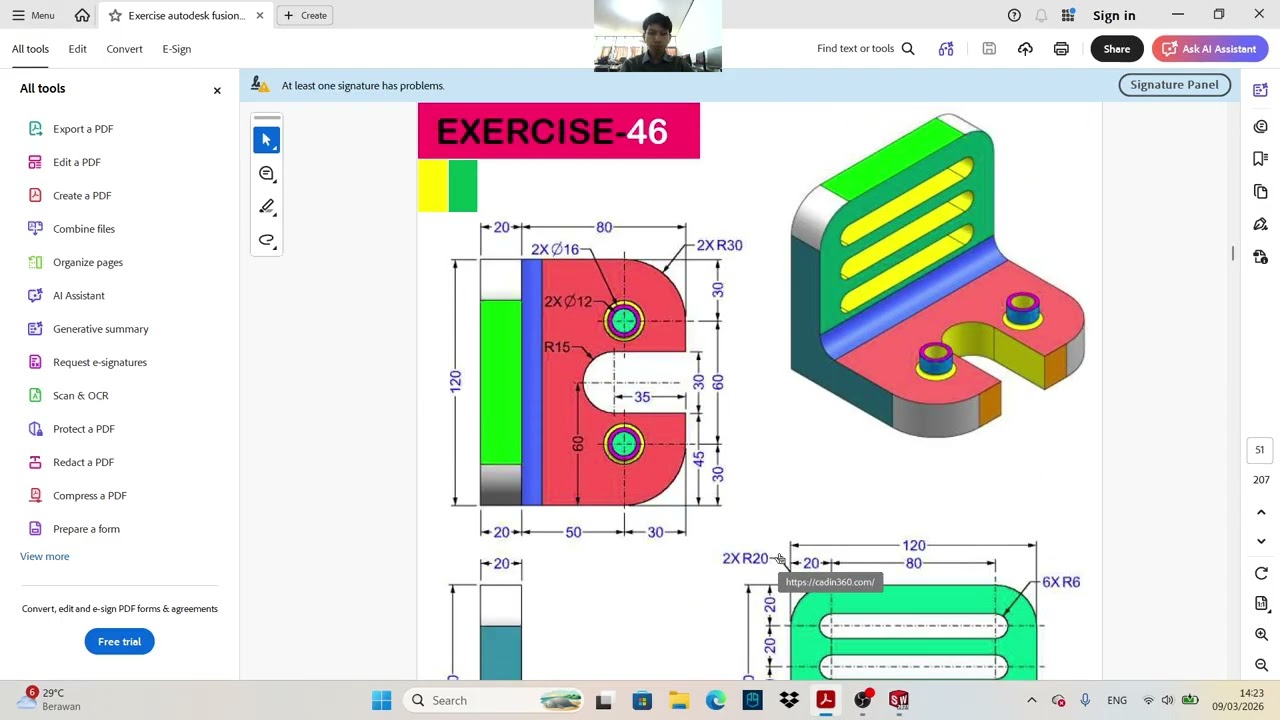Click the current page number box
The width and height of the screenshot is (1280, 720).
pyautogui.click(x=1261, y=450)
